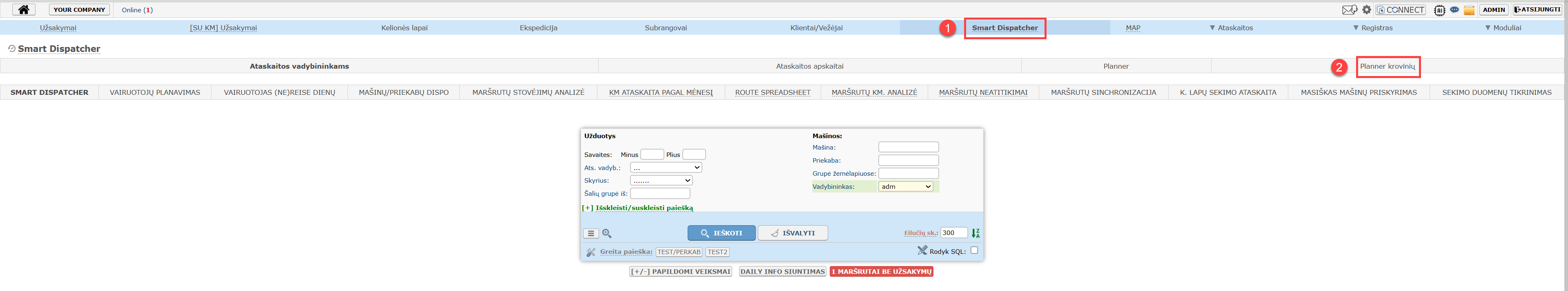Open the Vadybininkas dropdown showing adm
The height and width of the screenshot is (291, 1568).
pyautogui.click(x=906, y=186)
